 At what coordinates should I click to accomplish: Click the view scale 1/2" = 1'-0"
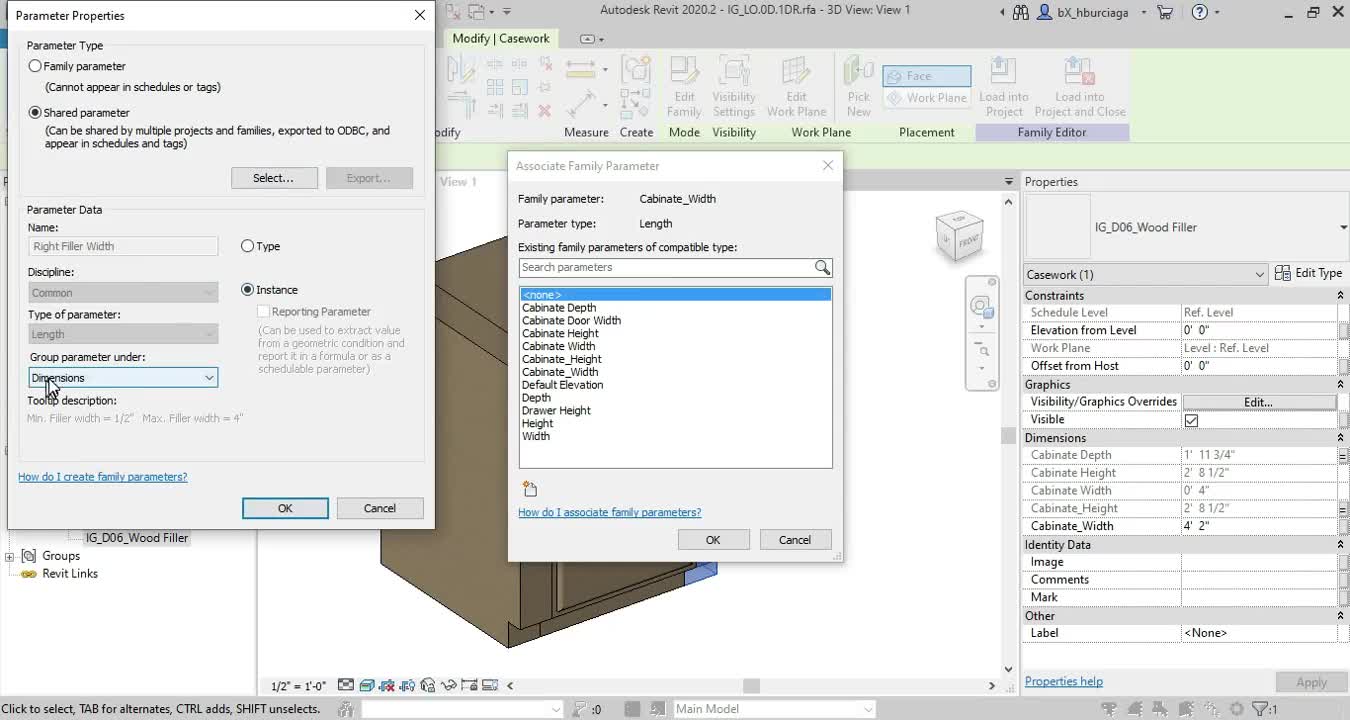(x=299, y=686)
